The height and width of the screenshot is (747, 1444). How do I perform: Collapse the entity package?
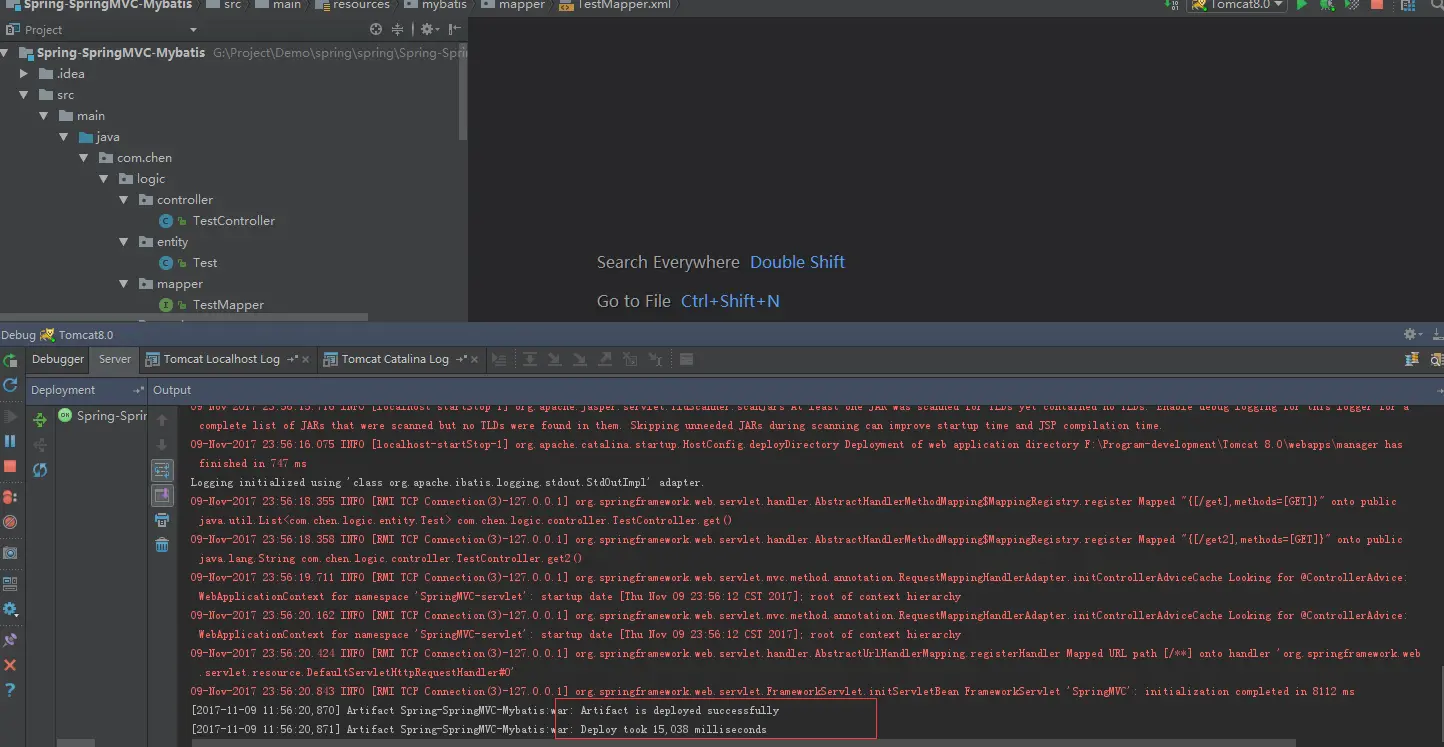[124, 242]
